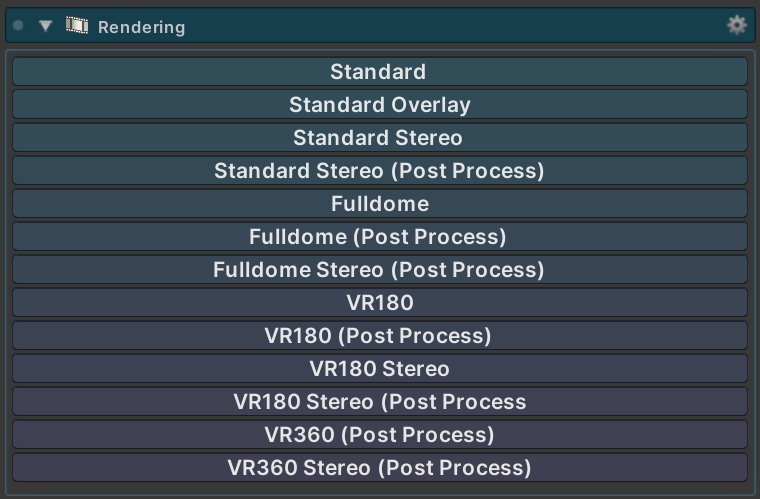This screenshot has width=760, height=499.
Task: Pick VR180 Stereo (Post Process preset
Action: point(380,402)
